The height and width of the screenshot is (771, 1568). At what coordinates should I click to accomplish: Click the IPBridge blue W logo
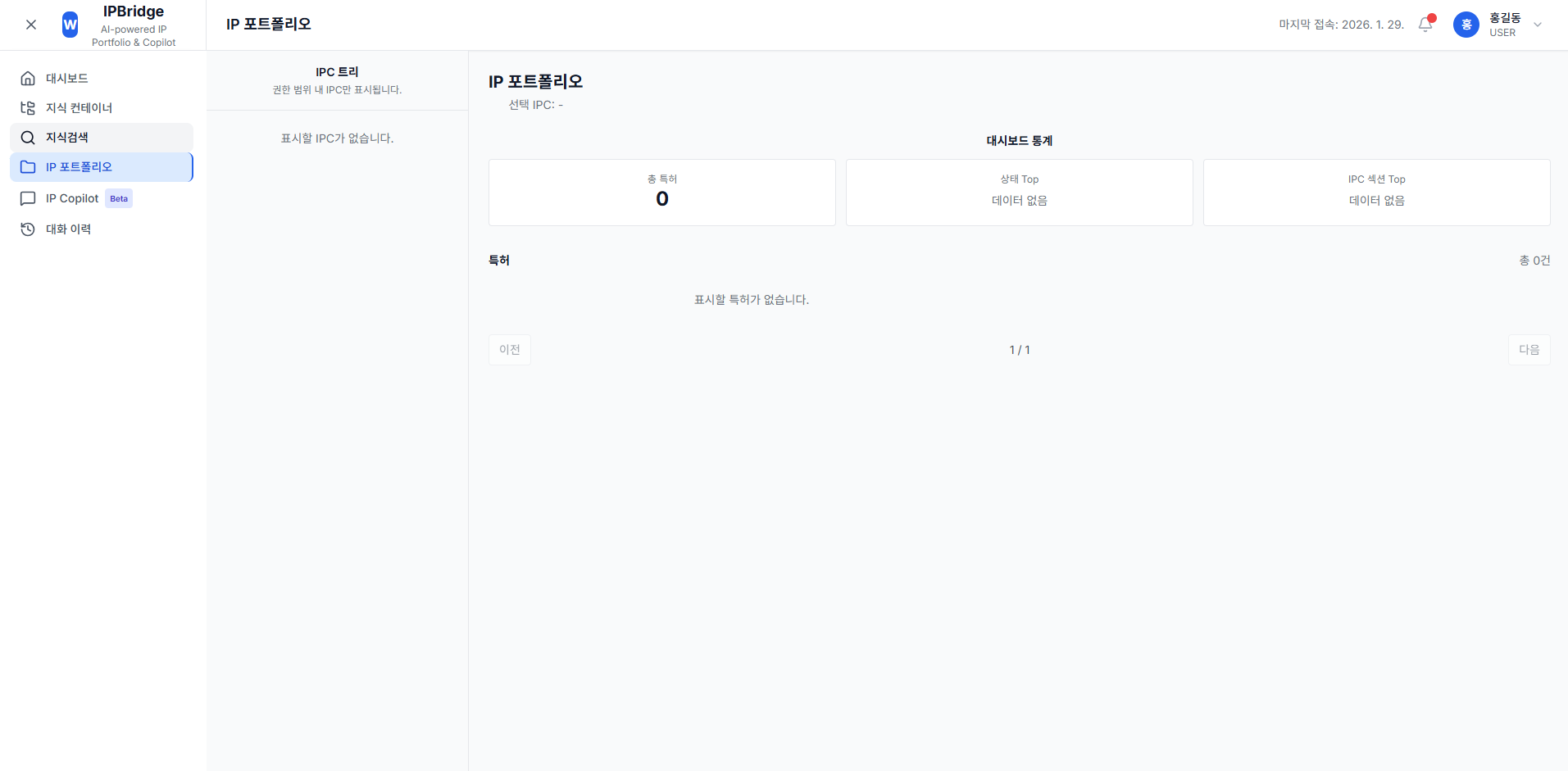click(x=70, y=25)
